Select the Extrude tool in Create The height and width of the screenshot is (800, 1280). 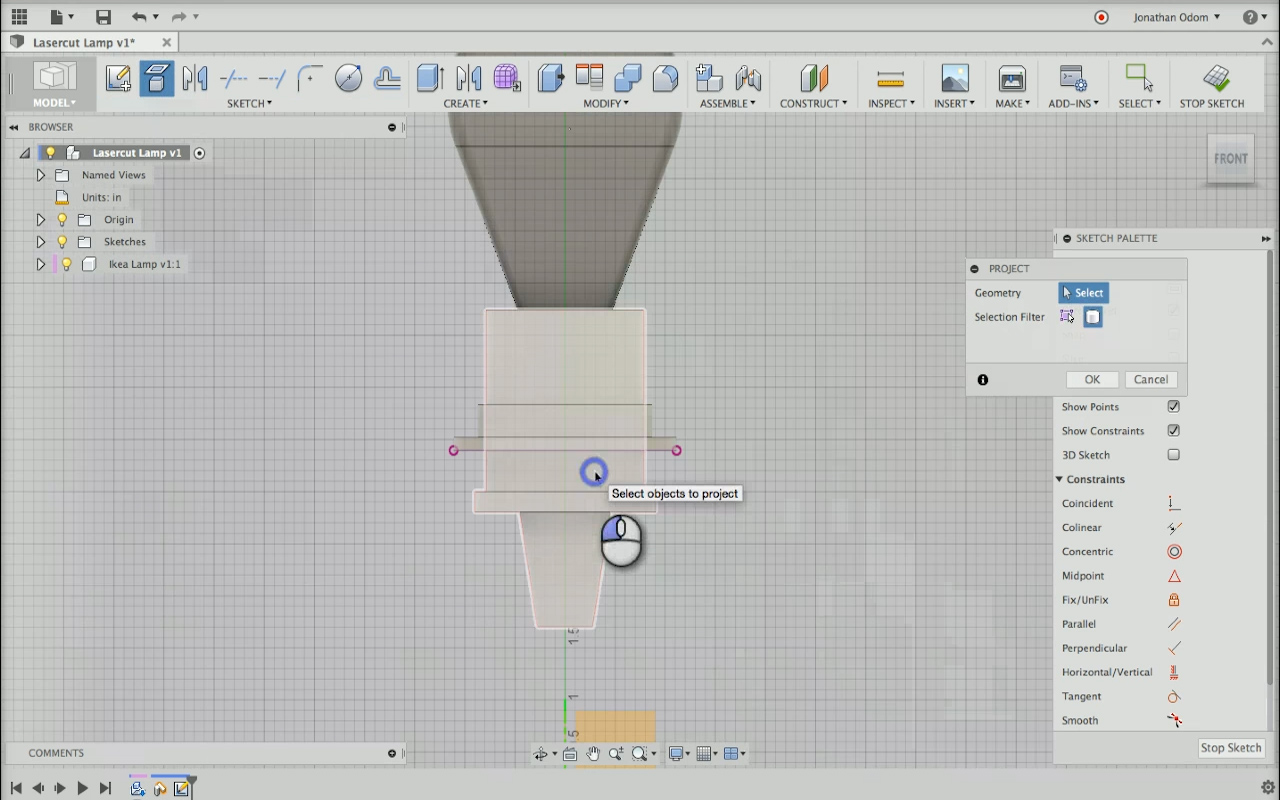pyautogui.click(x=430, y=79)
